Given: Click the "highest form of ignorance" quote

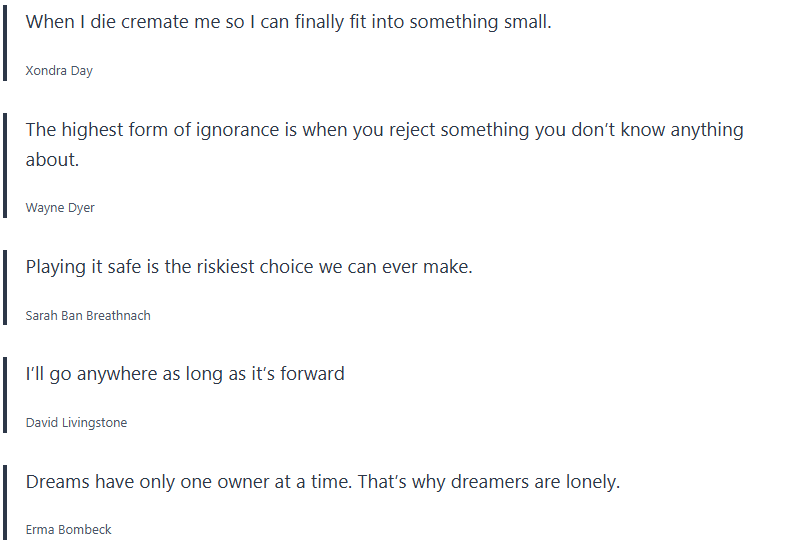Looking at the screenshot, I should click(x=384, y=130).
